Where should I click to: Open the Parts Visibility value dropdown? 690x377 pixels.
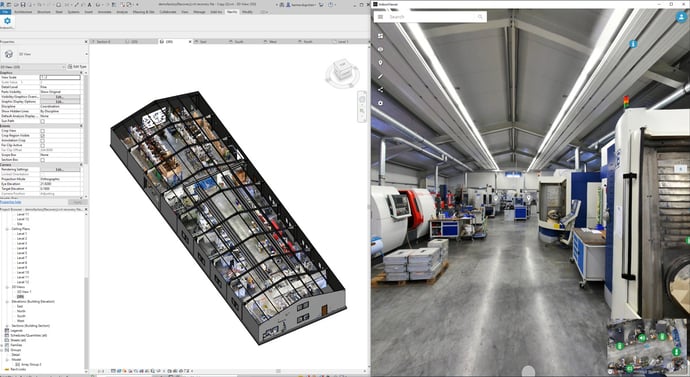click(60, 92)
